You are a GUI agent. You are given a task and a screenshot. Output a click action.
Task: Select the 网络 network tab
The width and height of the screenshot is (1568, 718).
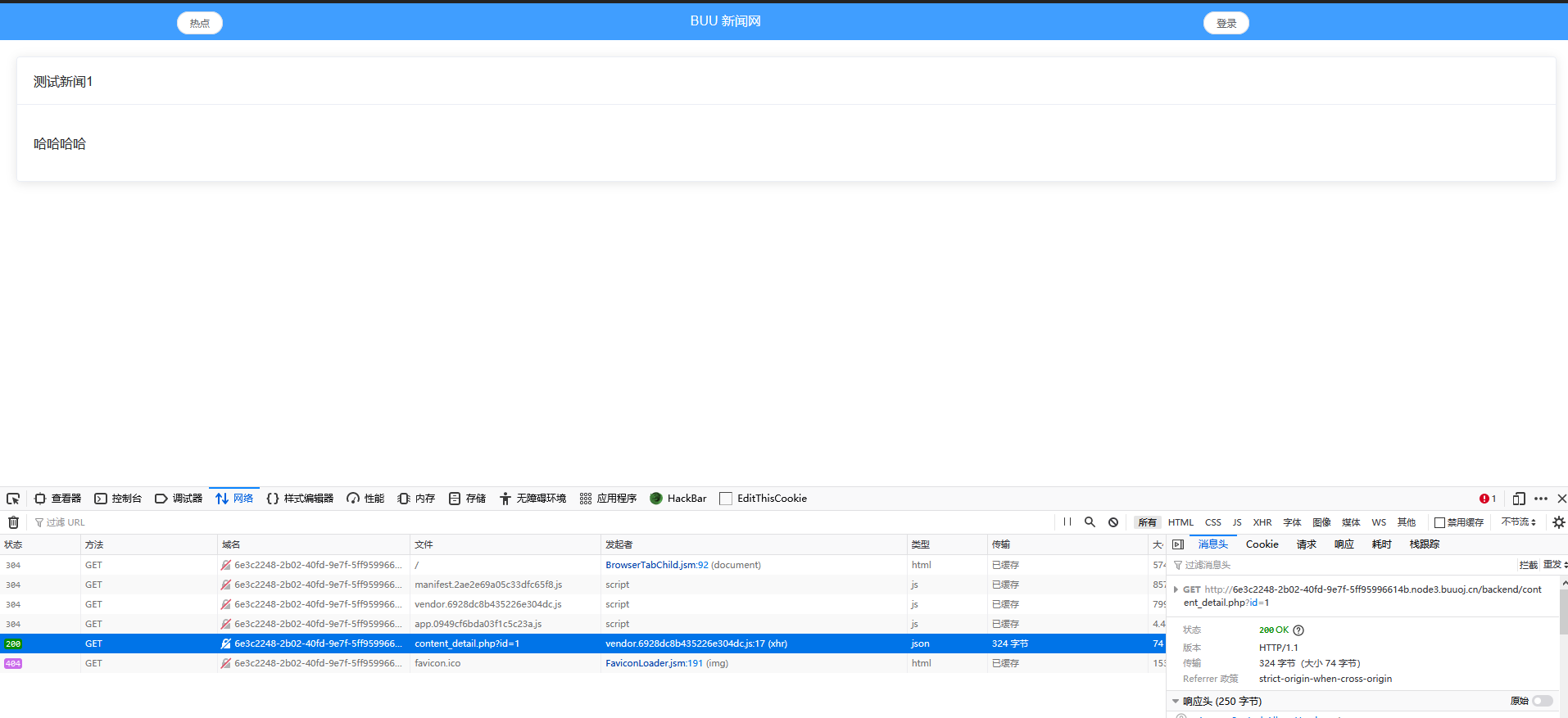coord(234,499)
